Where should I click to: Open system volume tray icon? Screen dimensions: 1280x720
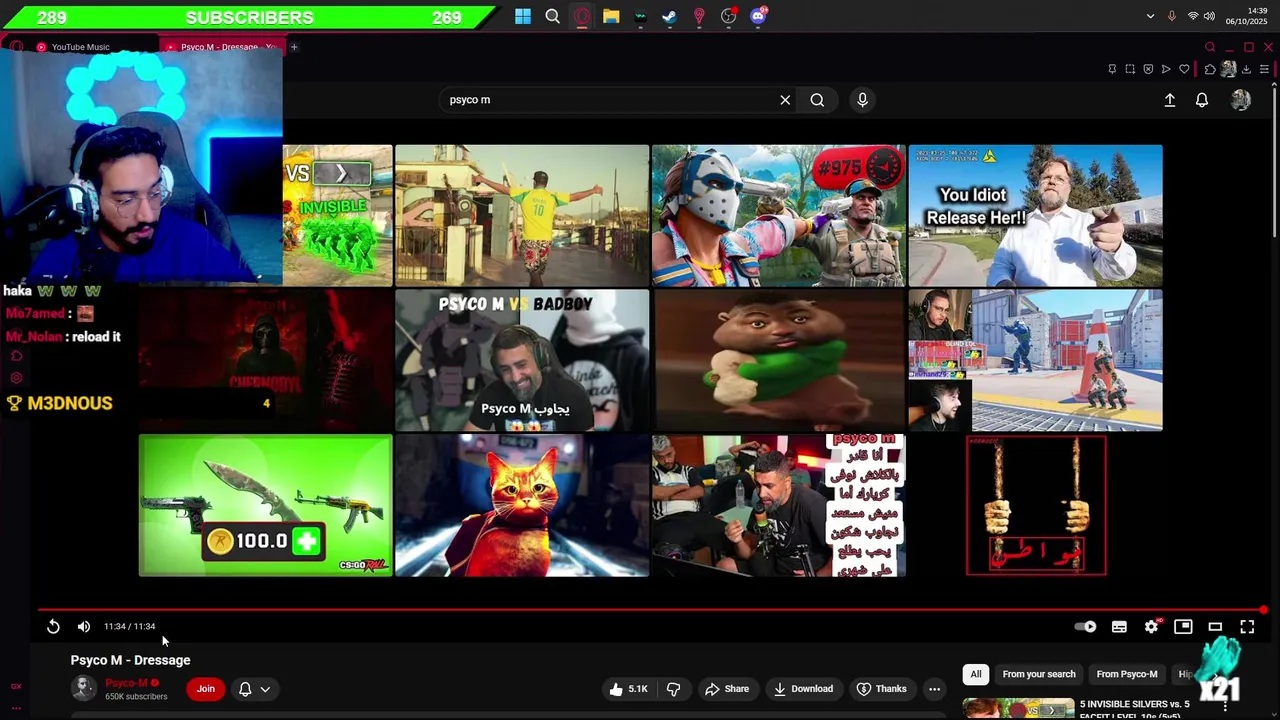[1209, 16]
